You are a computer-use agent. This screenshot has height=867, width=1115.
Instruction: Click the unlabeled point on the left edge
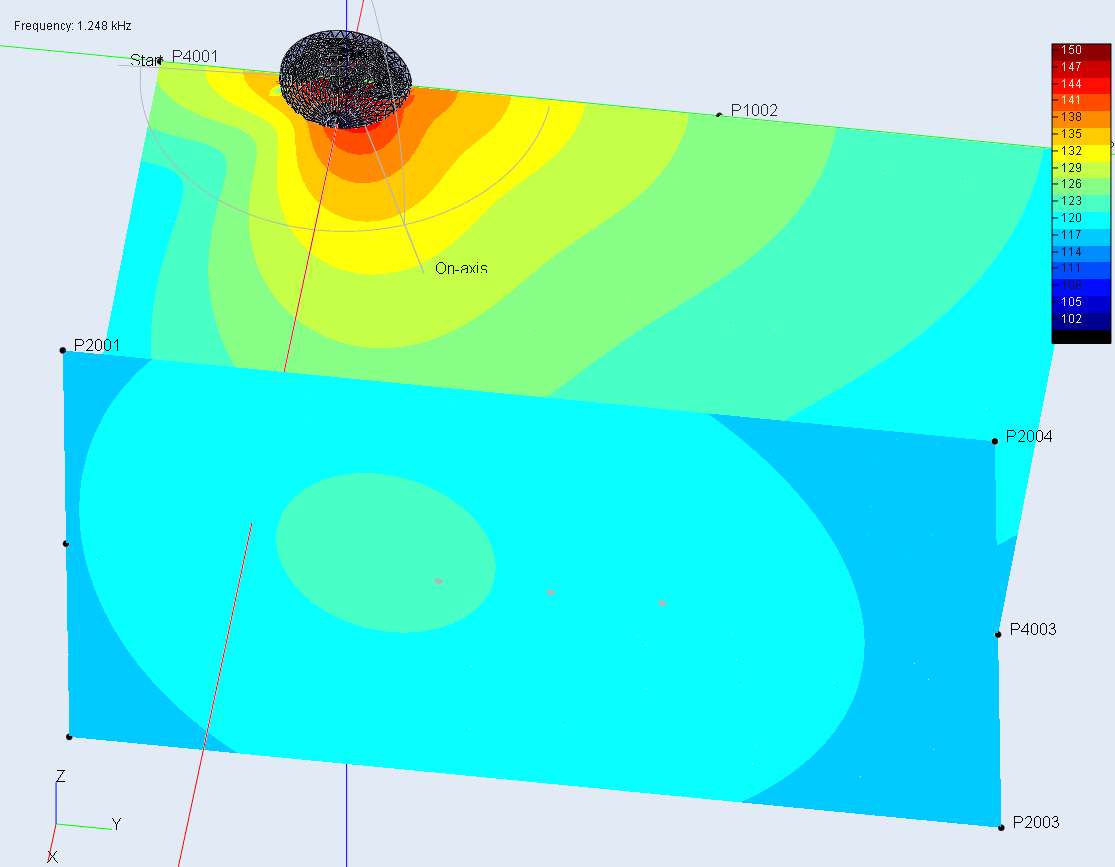coord(66,543)
